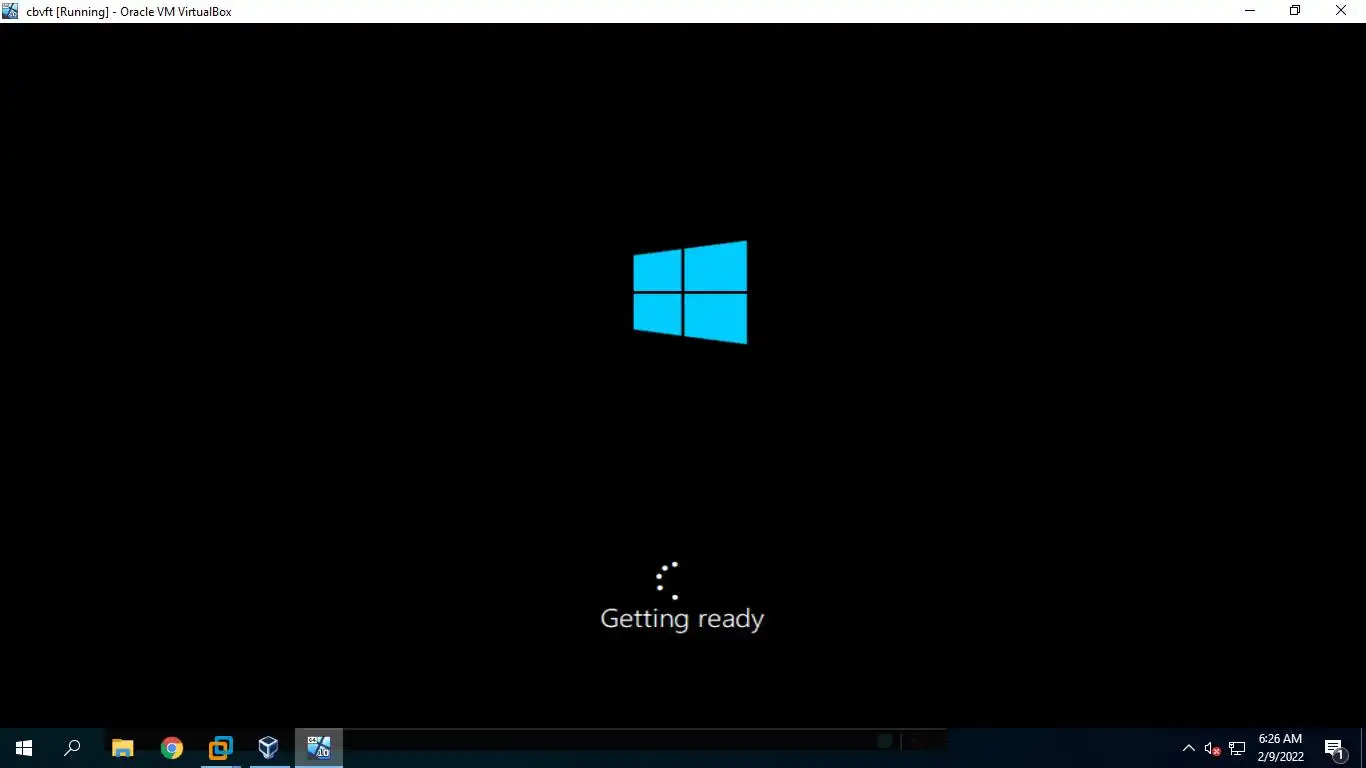Minimize the cbvft VirtualBox window
The image size is (1366, 768).
click(x=1249, y=11)
